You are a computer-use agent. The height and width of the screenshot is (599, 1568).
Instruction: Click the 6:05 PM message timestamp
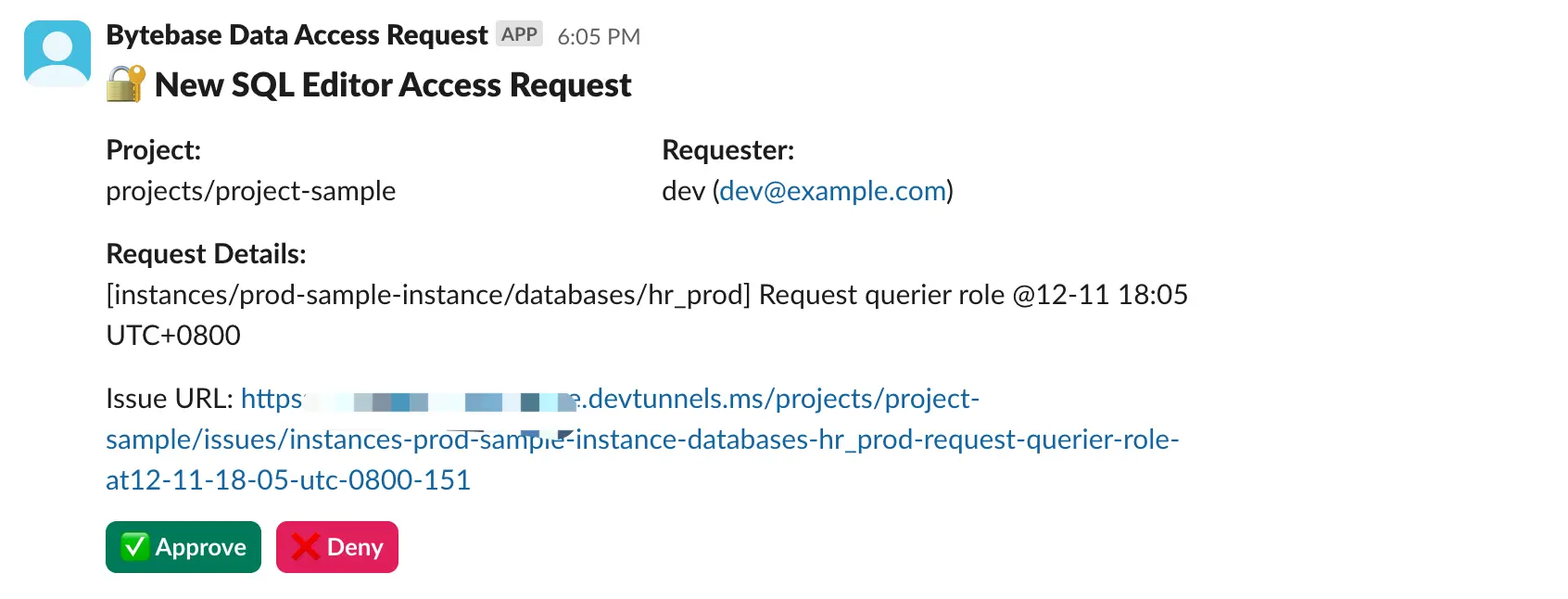599,36
